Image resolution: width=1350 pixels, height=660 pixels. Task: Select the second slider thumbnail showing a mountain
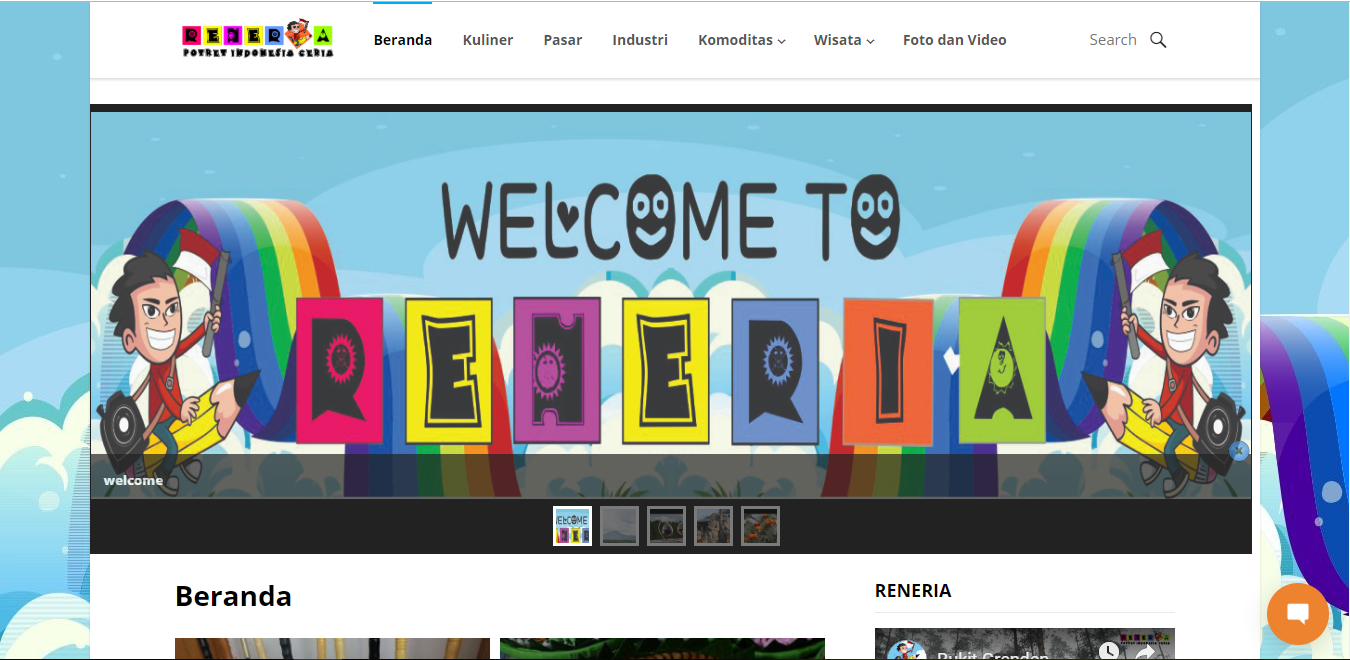pyautogui.click(x=620, y=526)
